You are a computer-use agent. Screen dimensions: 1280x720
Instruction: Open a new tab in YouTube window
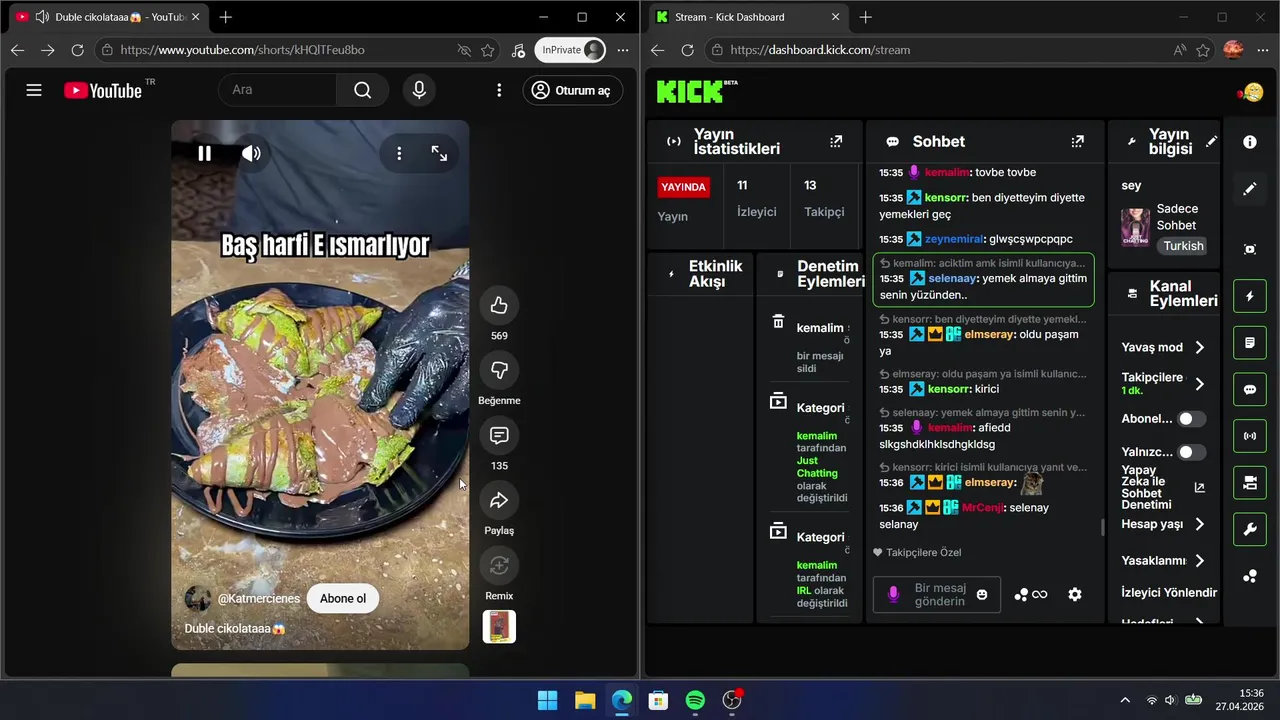coord(226,17)
